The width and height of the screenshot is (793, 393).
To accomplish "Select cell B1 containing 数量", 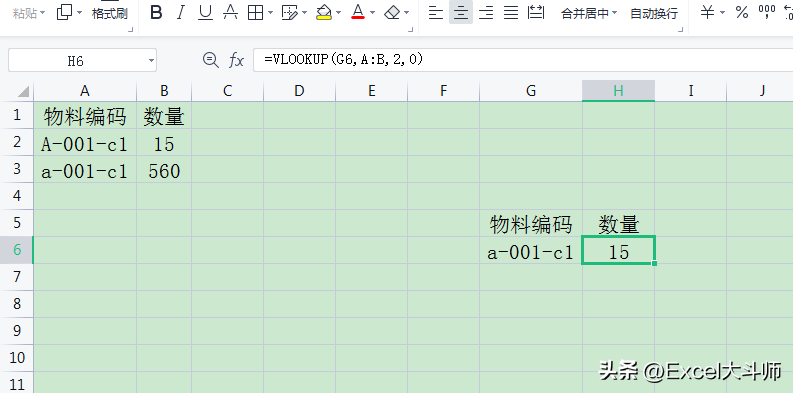I will click(x=164, y=116).
